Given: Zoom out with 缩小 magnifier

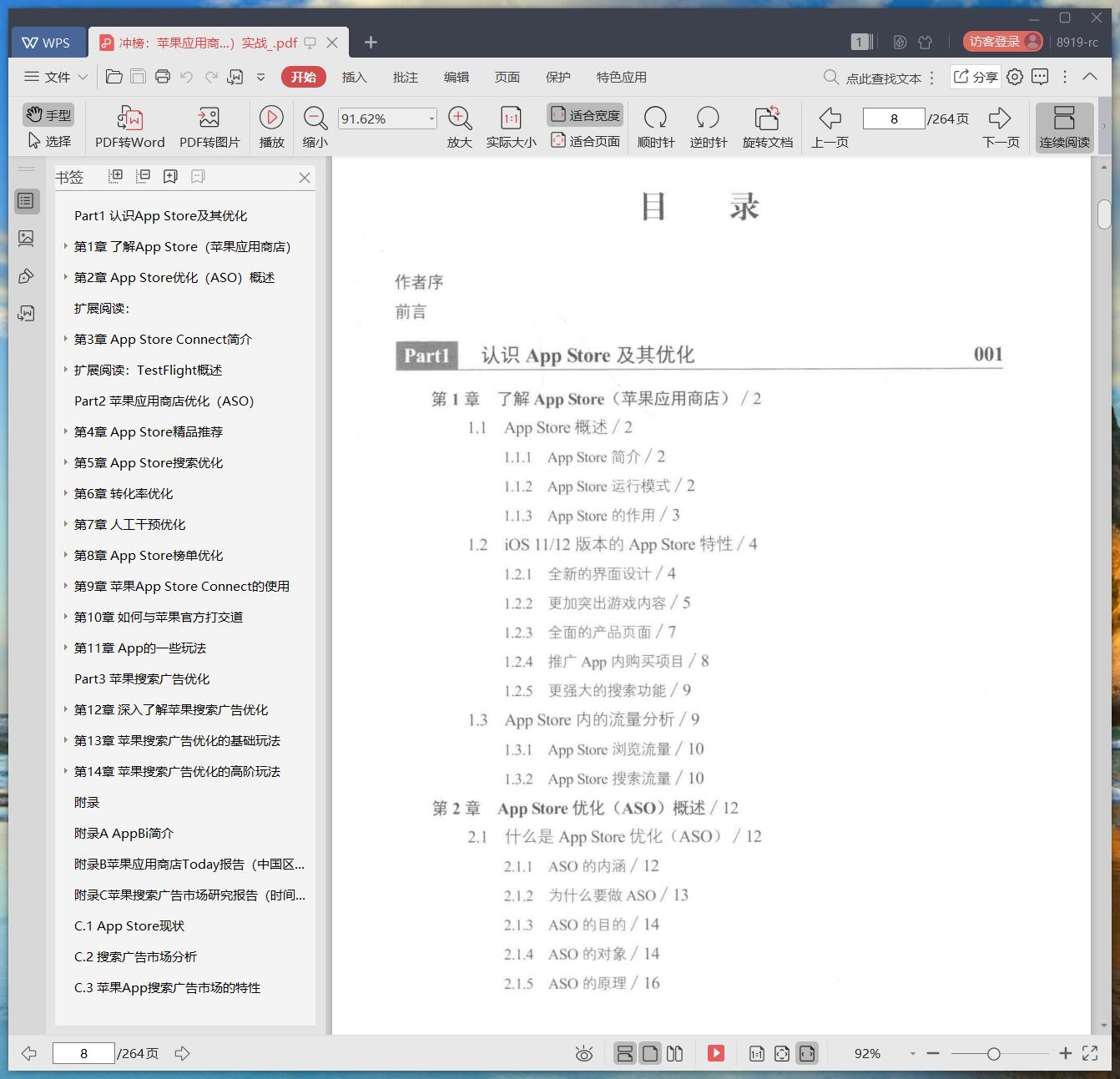Looking at the screenshot, I should click(x=315, y=118).
